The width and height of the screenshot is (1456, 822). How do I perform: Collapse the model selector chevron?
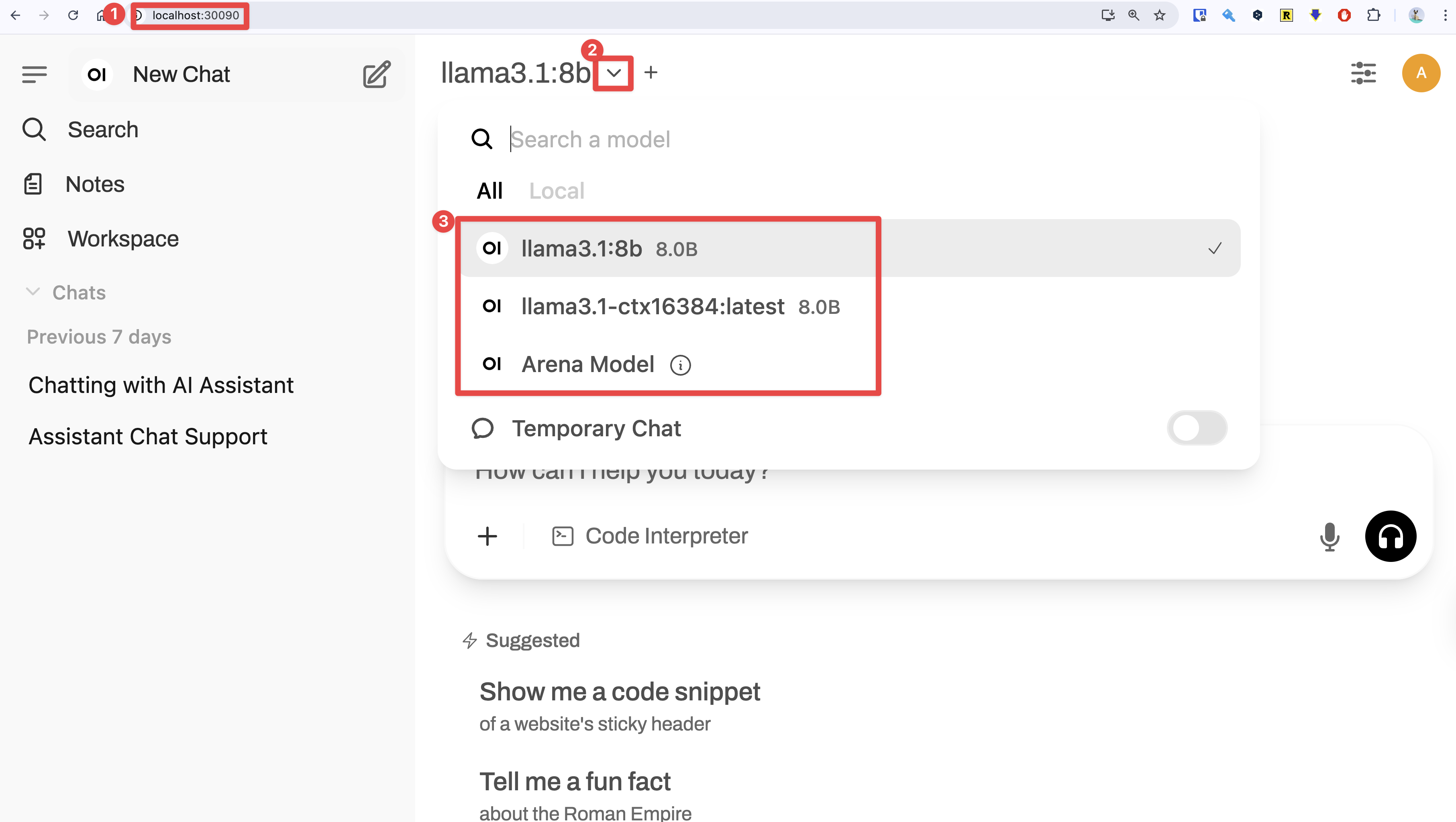pos(613,73)
